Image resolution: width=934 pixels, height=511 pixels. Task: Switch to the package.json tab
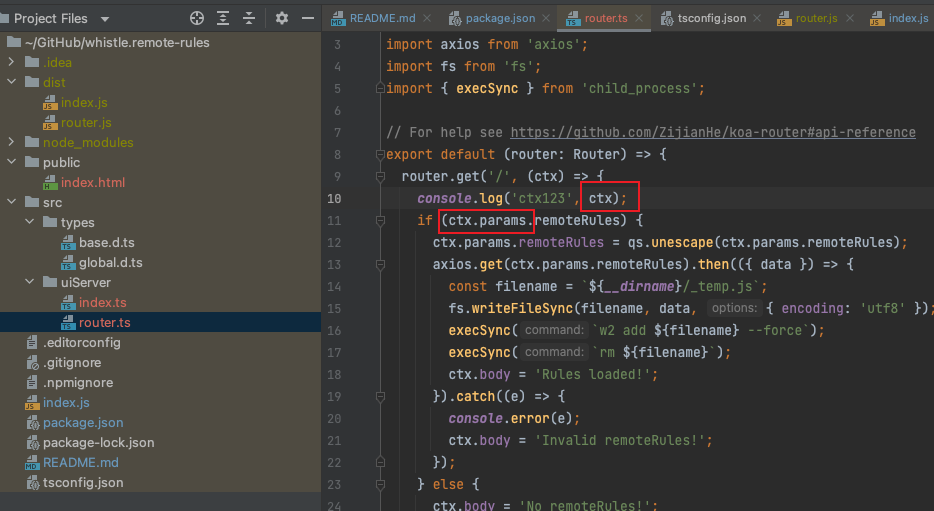point(500,18)
